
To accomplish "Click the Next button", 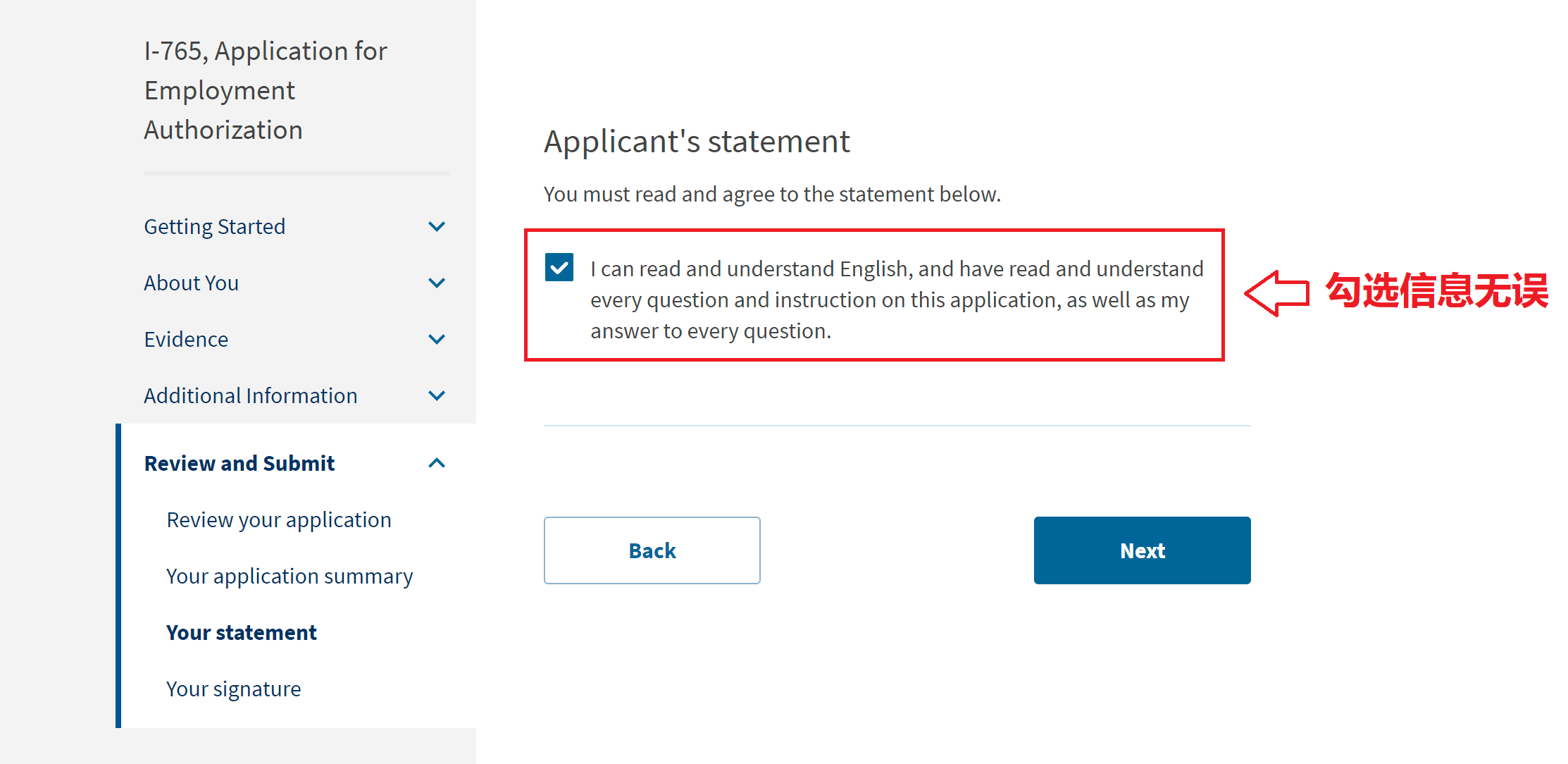I will 1142,550.
